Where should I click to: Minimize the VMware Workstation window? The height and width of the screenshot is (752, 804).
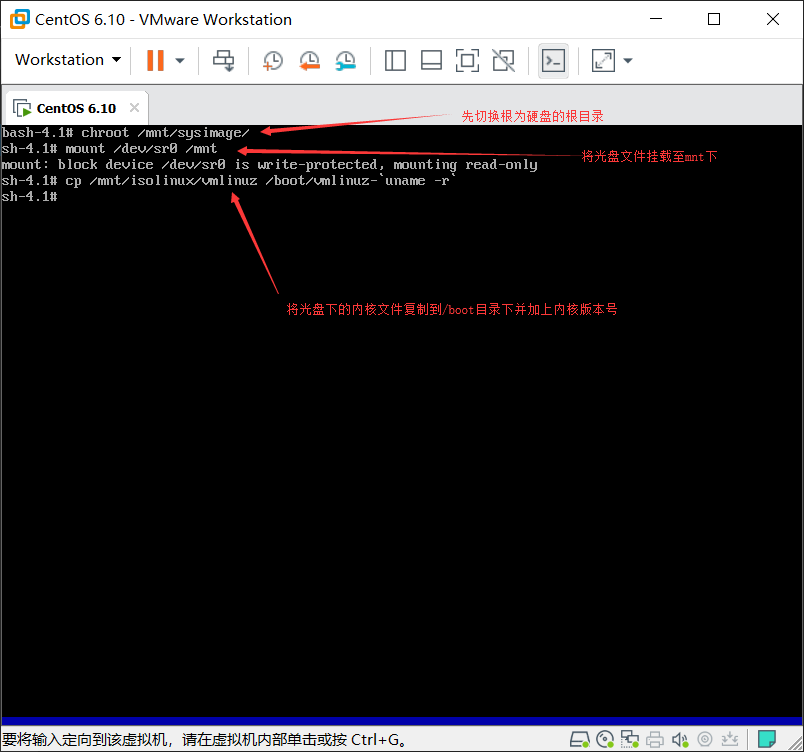coord(656,19)
